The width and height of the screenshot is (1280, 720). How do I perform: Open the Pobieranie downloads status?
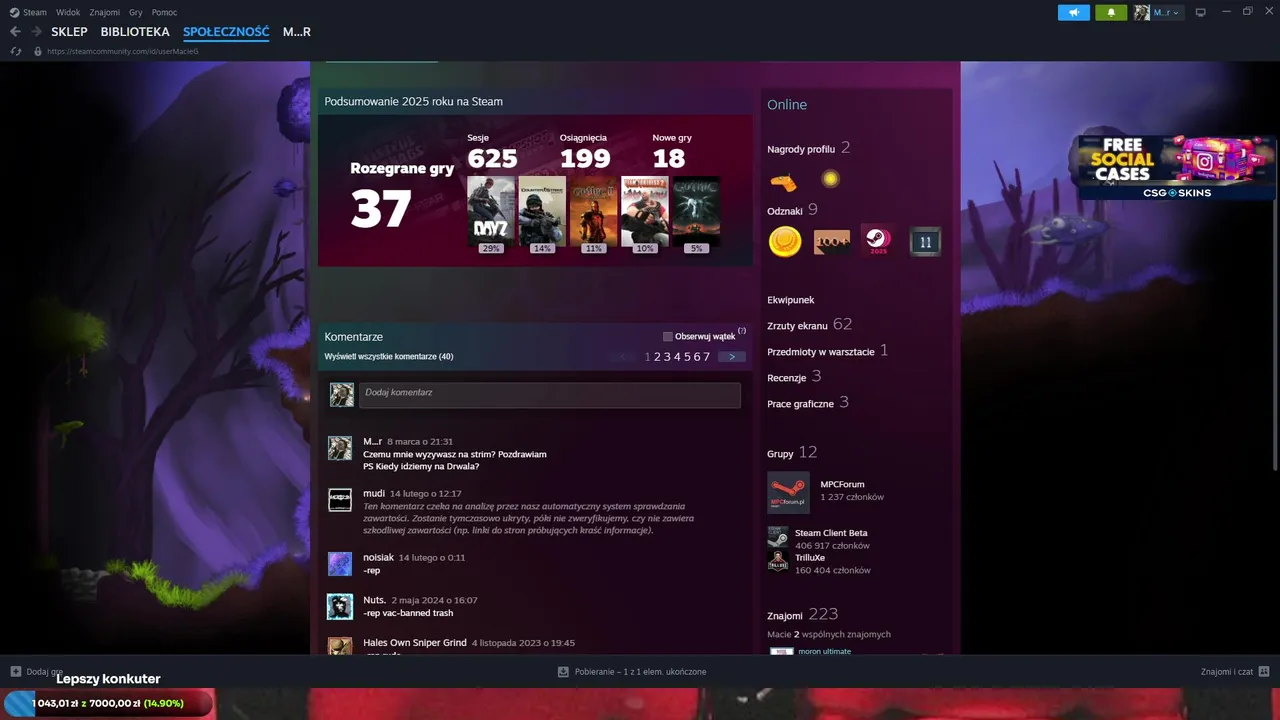coord(632,672)
